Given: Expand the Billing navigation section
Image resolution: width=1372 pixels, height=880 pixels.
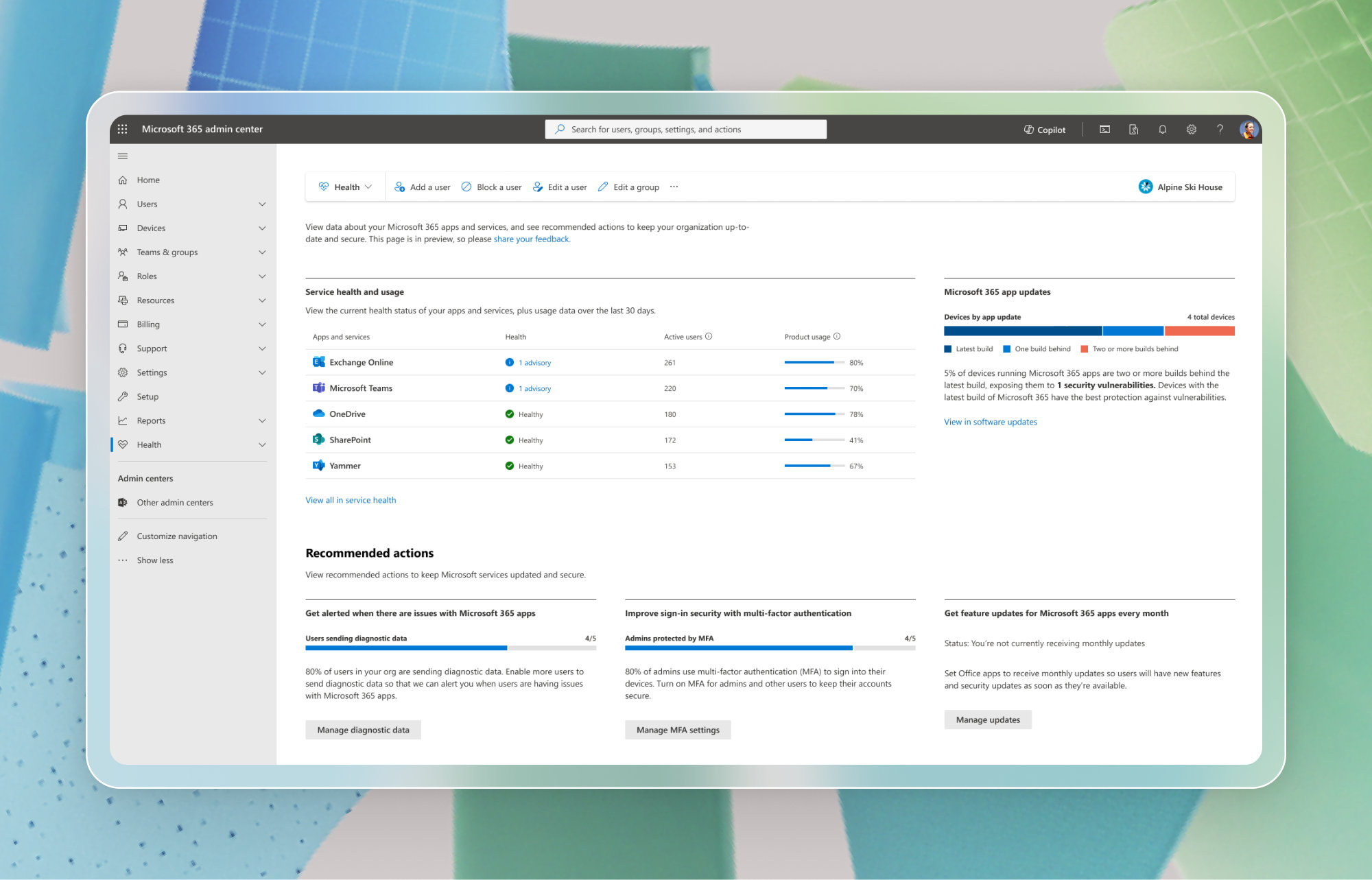Looking at the screenshot, I should tap(262, 324).
